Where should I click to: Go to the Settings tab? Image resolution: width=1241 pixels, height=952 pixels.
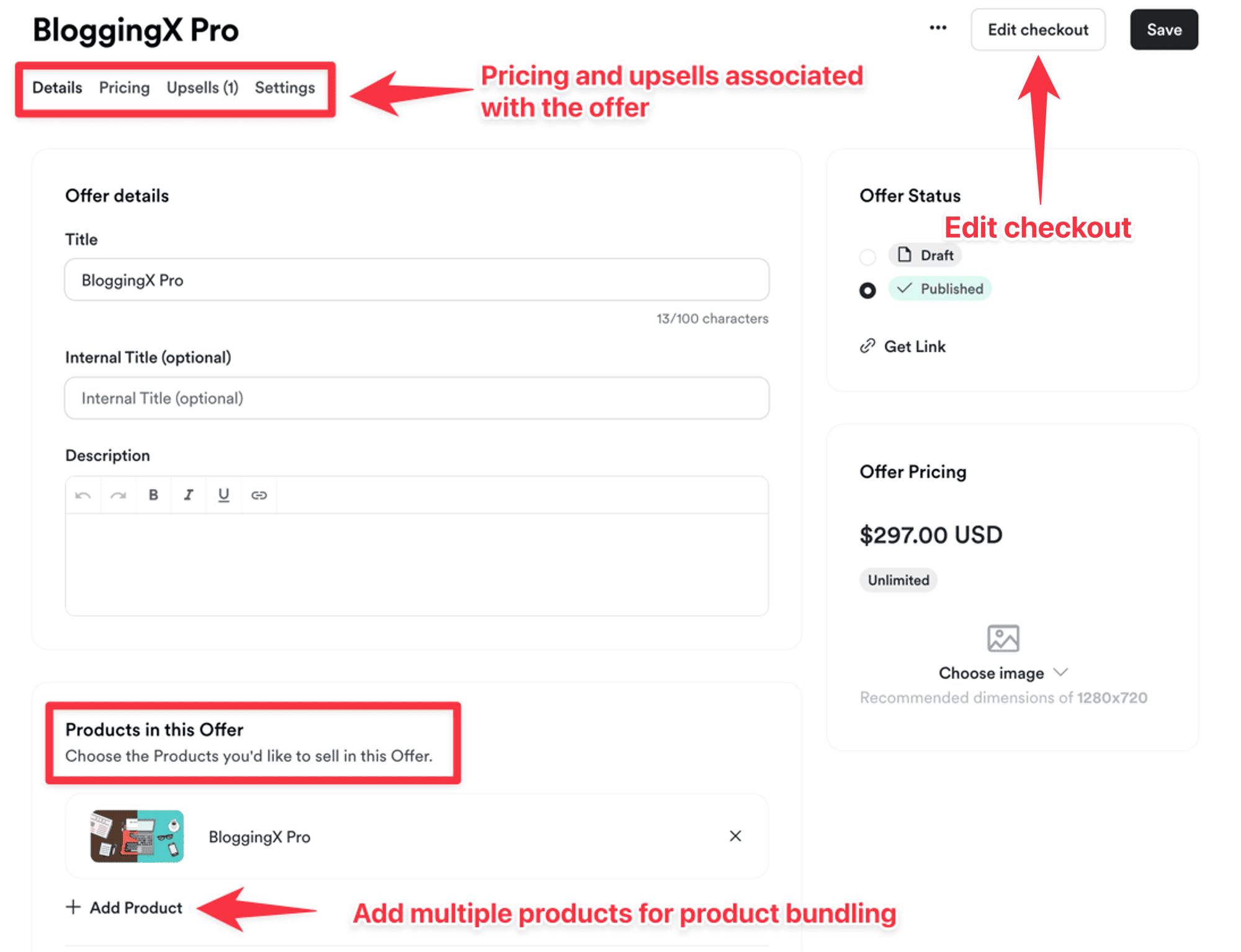pos(285,88)
